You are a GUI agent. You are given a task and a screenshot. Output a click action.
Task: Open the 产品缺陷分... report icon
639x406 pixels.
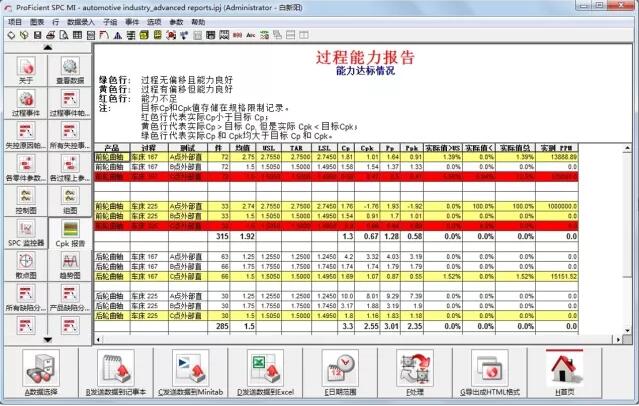pyautogui.click(x=70, y=298)
